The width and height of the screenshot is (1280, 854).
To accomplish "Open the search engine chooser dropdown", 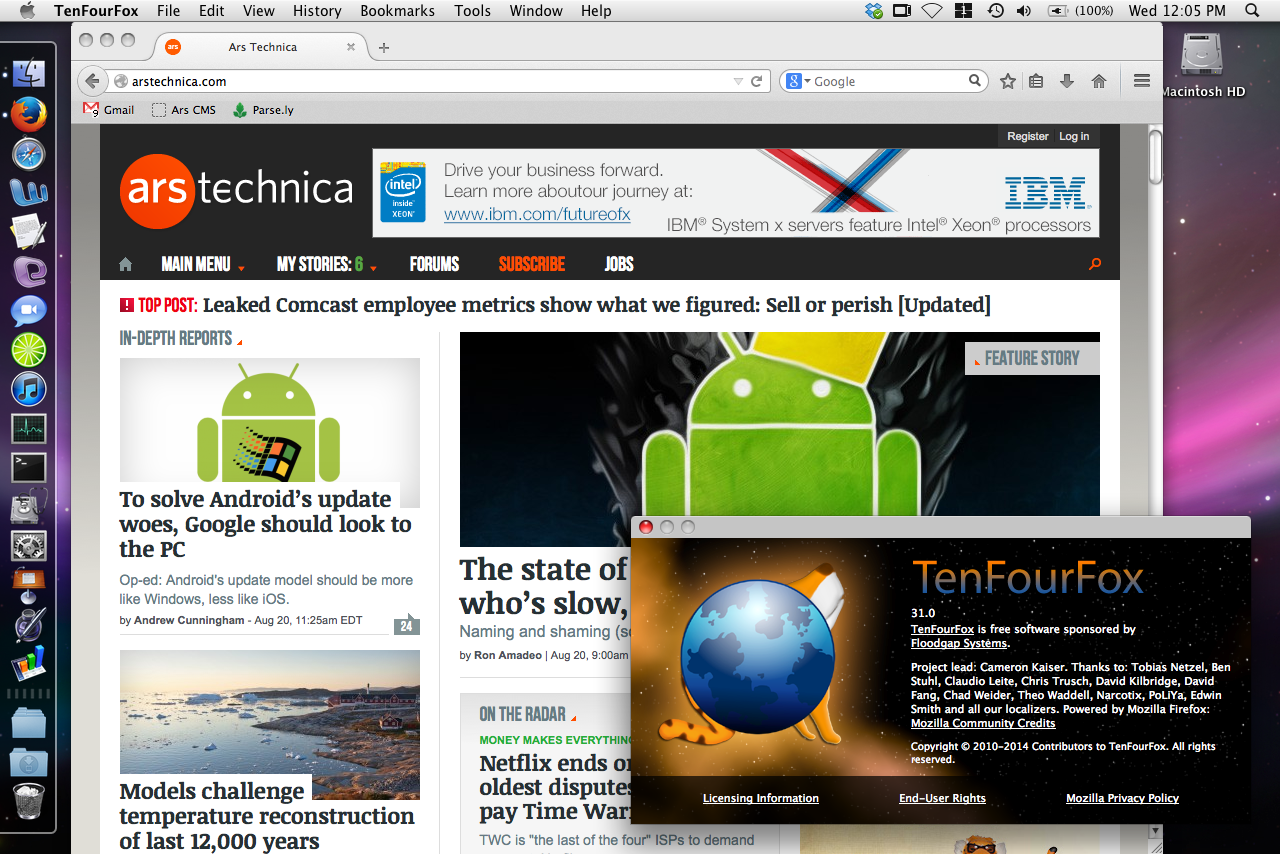I will 796,81.
